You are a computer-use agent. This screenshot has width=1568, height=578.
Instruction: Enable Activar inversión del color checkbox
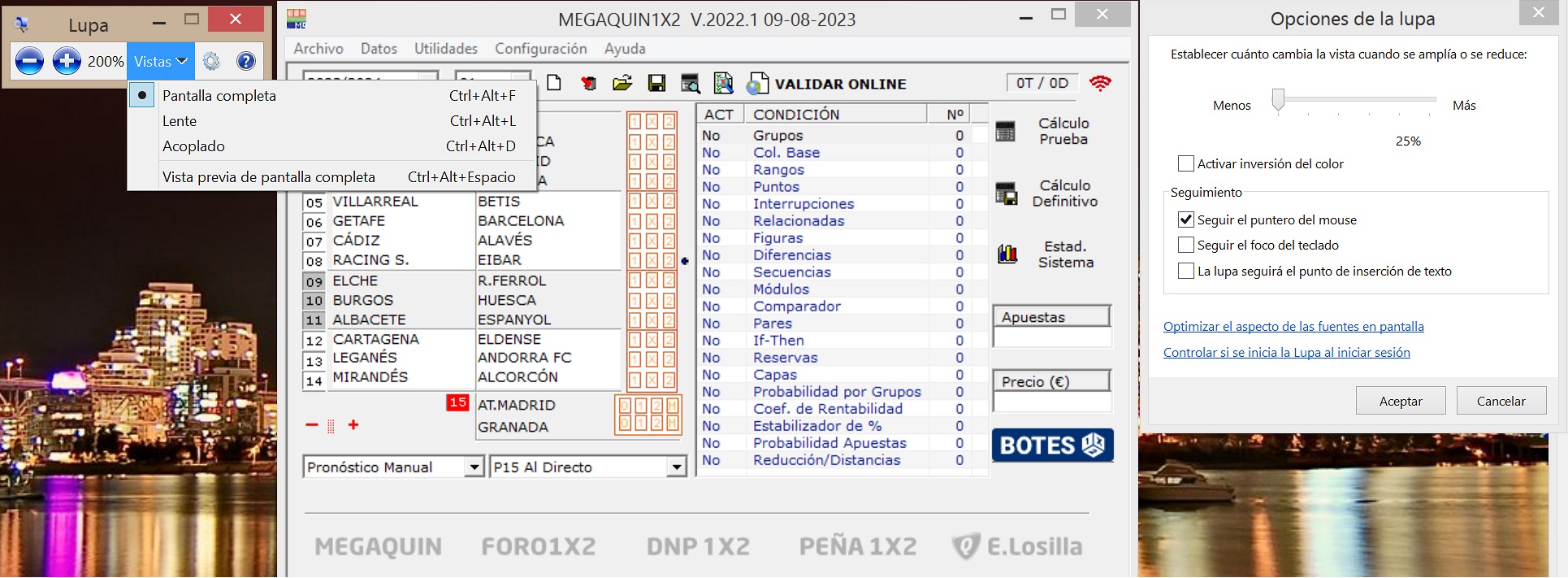click(1186, 163)
